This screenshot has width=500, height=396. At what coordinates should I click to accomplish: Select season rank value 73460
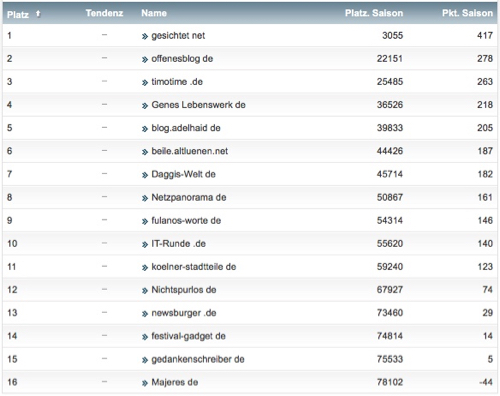(390, 313)
